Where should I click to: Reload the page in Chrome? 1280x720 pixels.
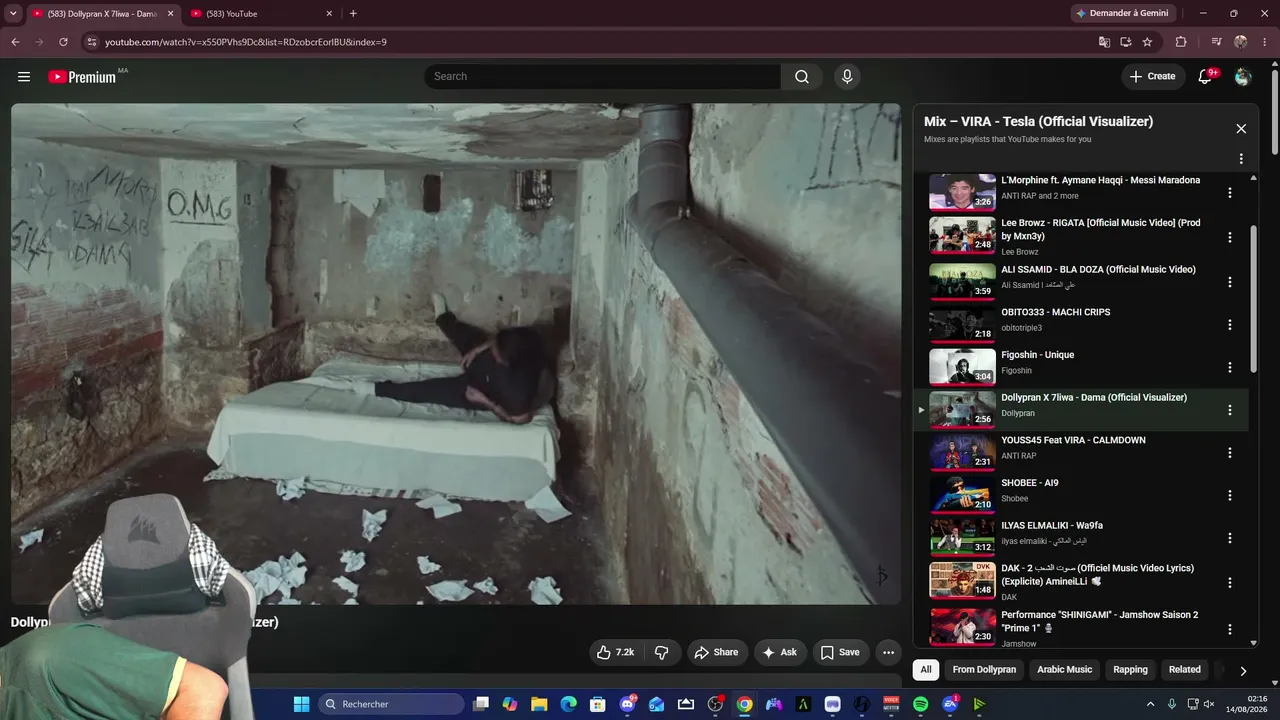63,42
